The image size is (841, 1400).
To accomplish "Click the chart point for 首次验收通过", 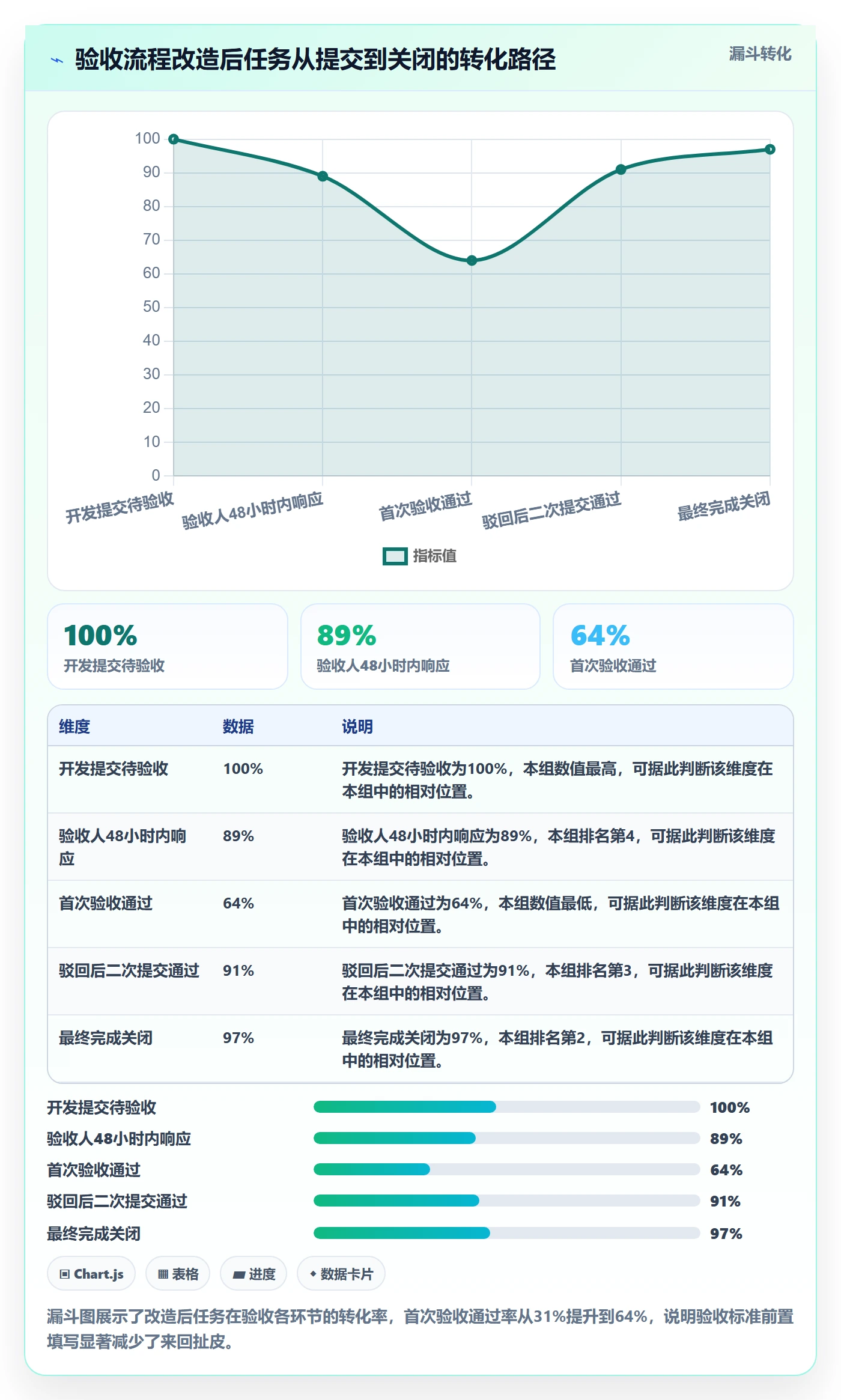I will point(472,260).
